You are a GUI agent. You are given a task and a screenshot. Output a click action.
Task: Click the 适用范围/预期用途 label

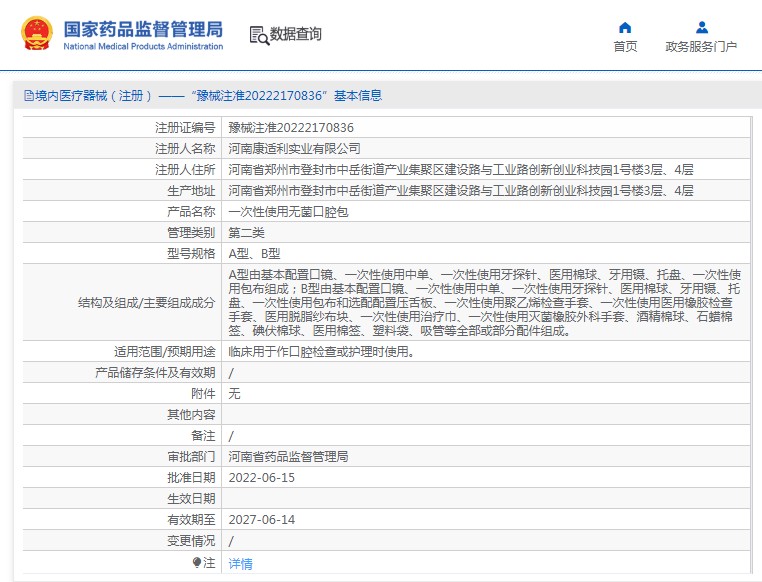[x=164, y=351]
